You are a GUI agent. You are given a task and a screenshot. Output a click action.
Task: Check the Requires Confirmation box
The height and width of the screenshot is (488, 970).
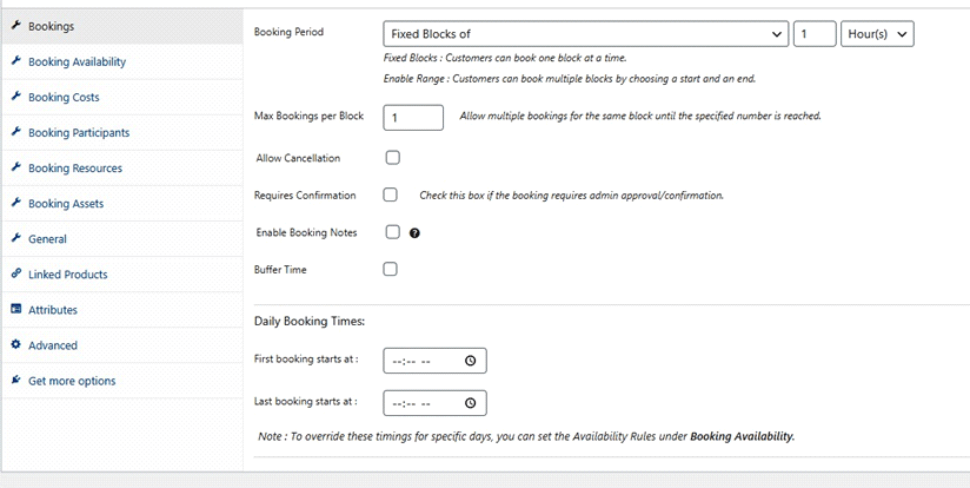click(391, 195)
